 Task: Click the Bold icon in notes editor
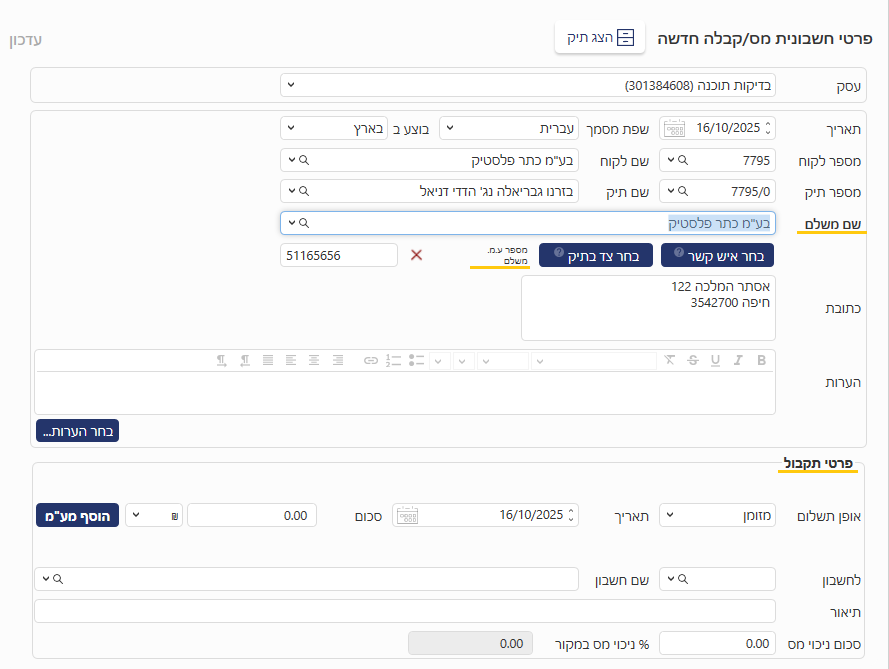pos(761,360)
